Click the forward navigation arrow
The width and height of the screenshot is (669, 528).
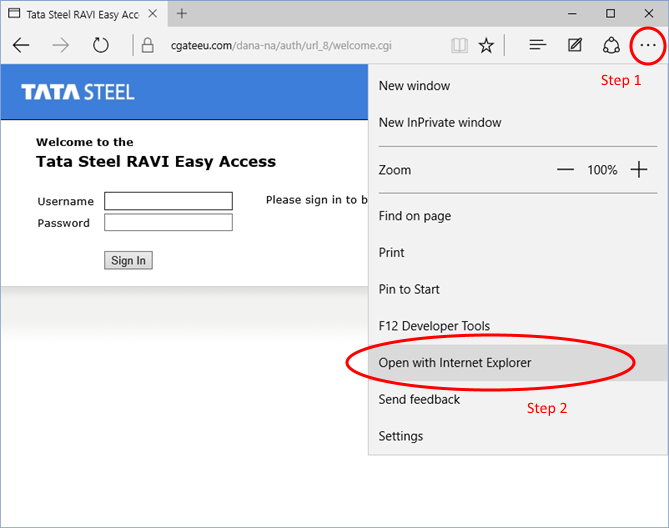60,45
